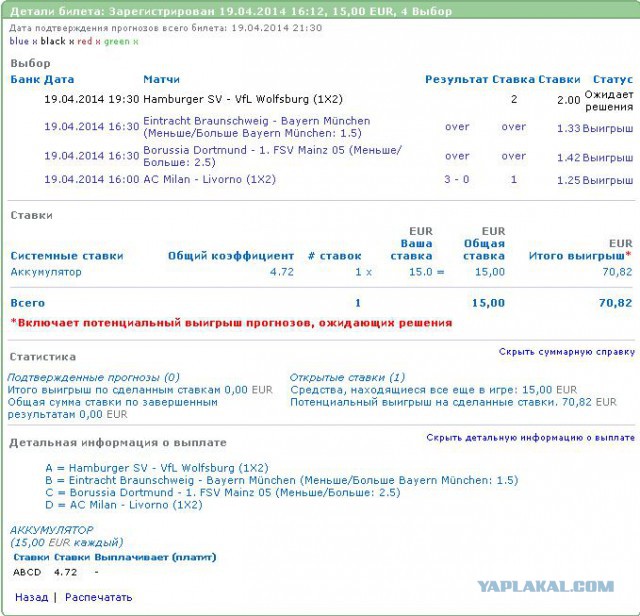640x616 pixels.
Task: Click the Статус column header
Action: [x=612, y=79]
